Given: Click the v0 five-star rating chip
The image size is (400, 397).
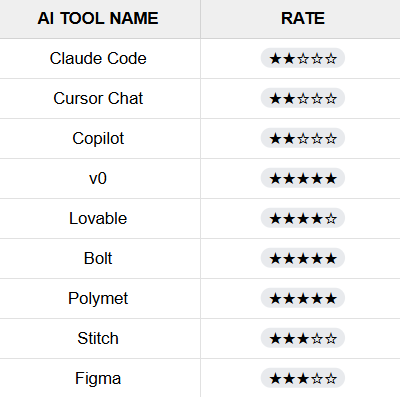Looking at the screenshot, I should [x=303, y=178].
